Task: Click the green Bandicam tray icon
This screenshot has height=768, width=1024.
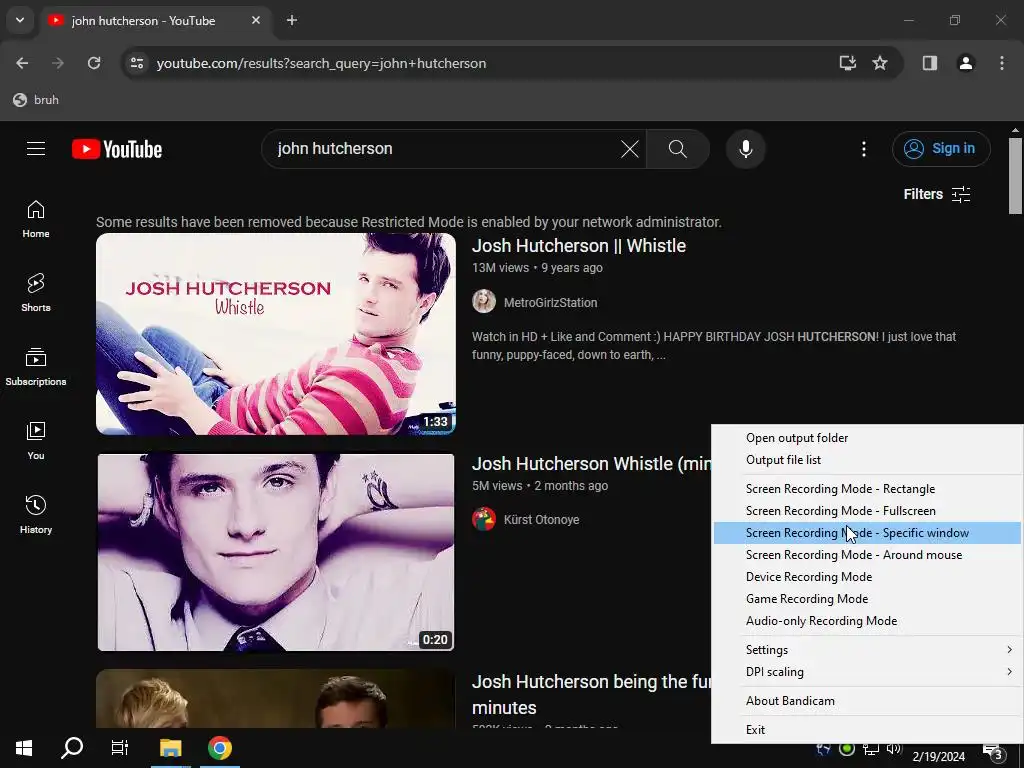Action: pyautogui.click(x=847, y=749)
